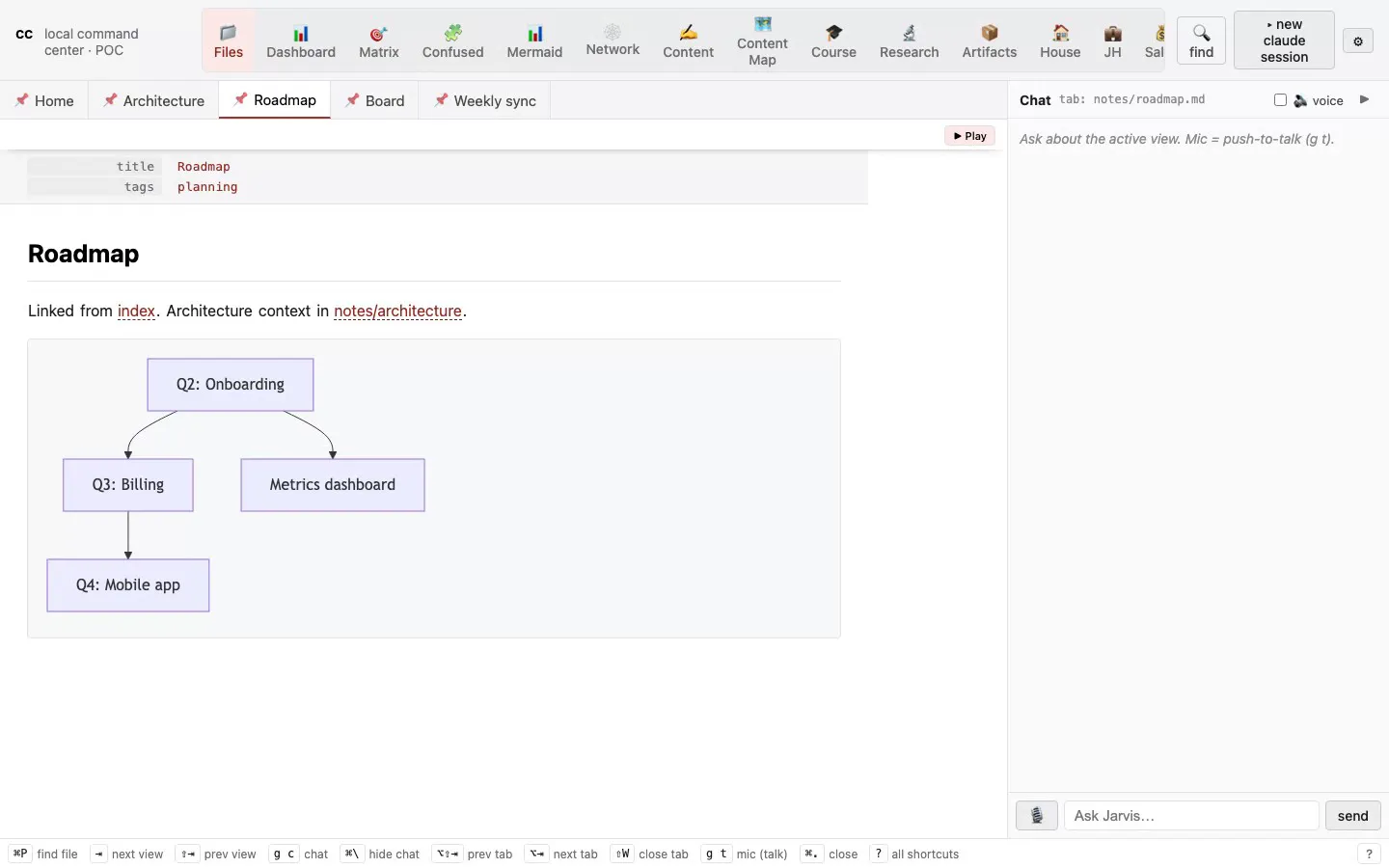
Task: Click the microphone button beside Ask Jarvis
Action: pos(1037,816)
